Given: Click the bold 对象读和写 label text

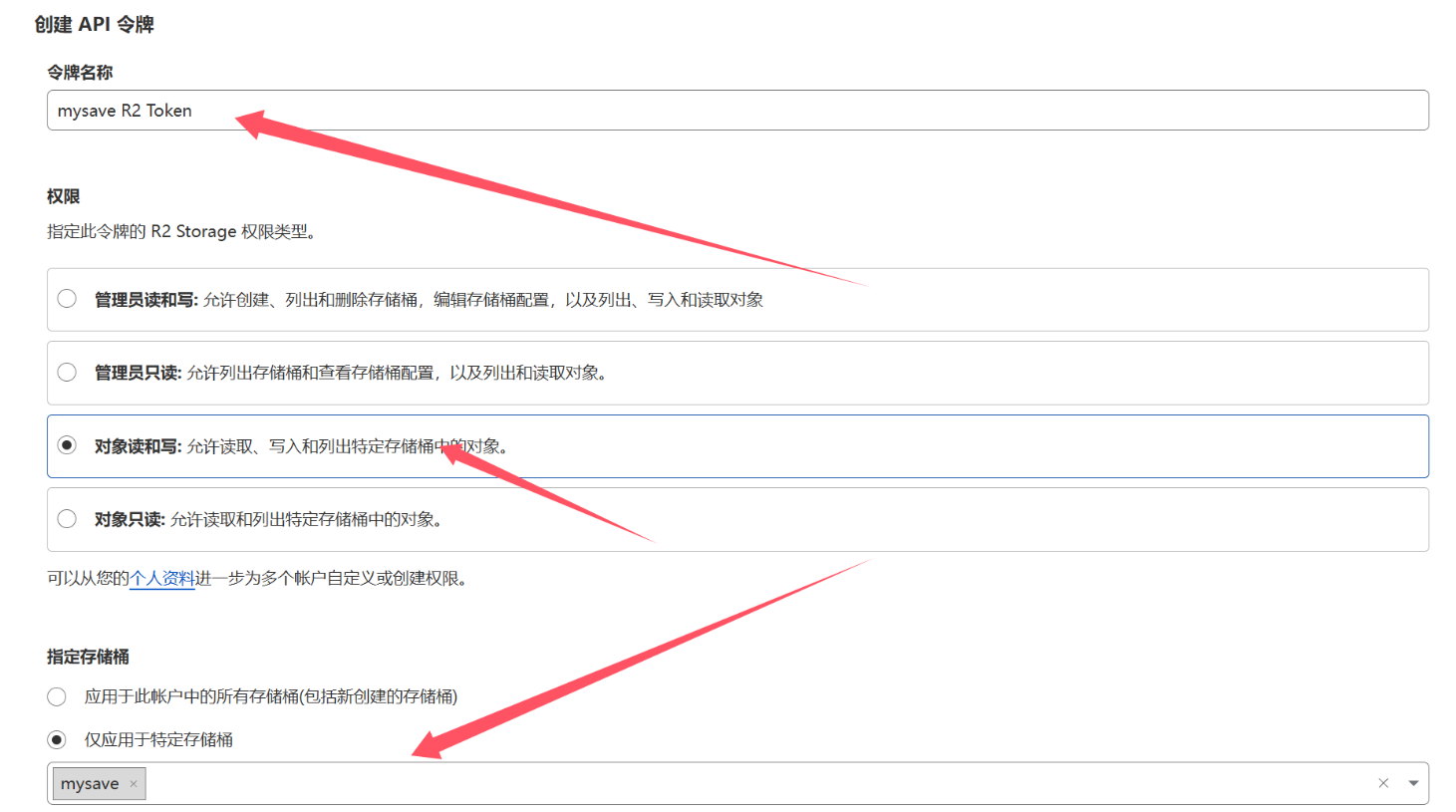Looking at the screenshot, I should pos(138,446).
